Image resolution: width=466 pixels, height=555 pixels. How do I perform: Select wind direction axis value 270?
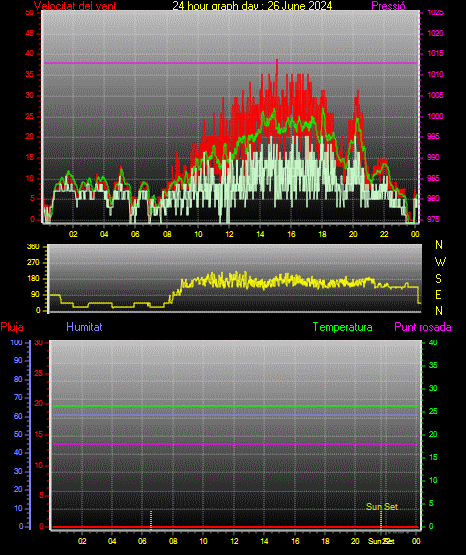[33, 263]
